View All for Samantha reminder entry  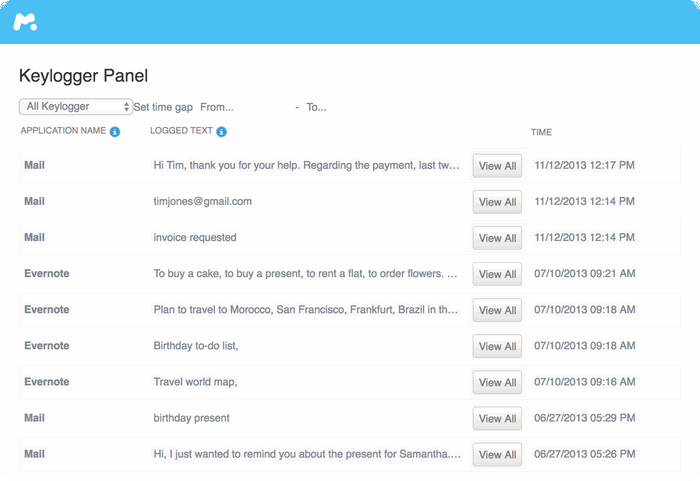click(497, 455)
